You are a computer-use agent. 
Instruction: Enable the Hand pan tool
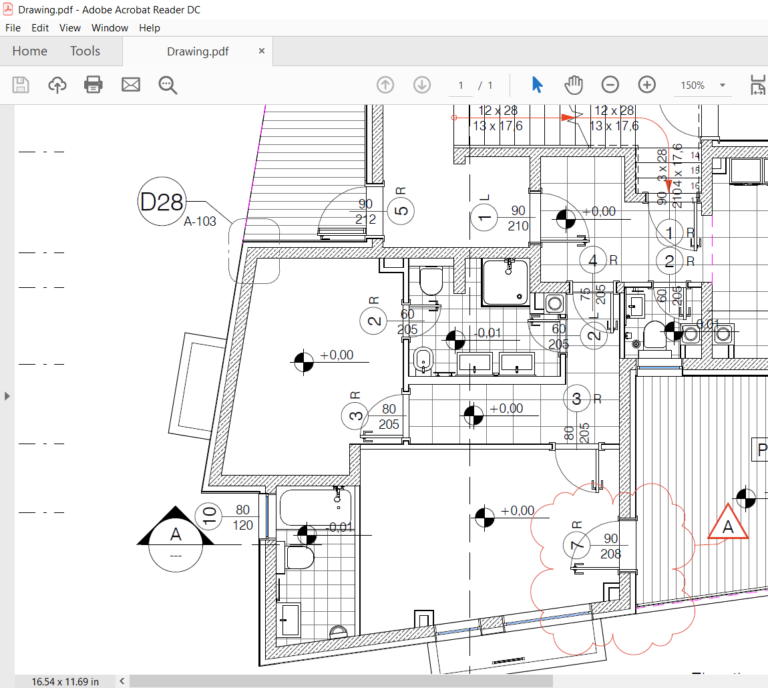point(574,85)
